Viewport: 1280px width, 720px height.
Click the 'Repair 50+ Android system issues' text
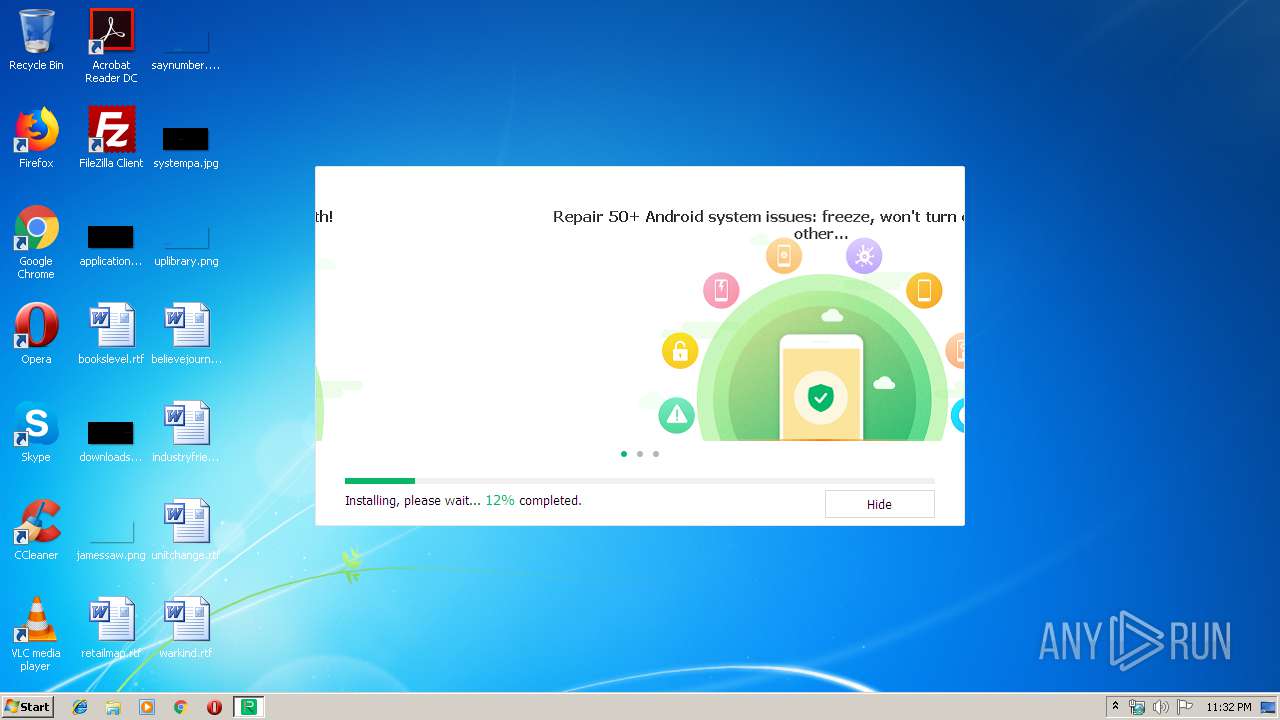click(x=758, y=225)
